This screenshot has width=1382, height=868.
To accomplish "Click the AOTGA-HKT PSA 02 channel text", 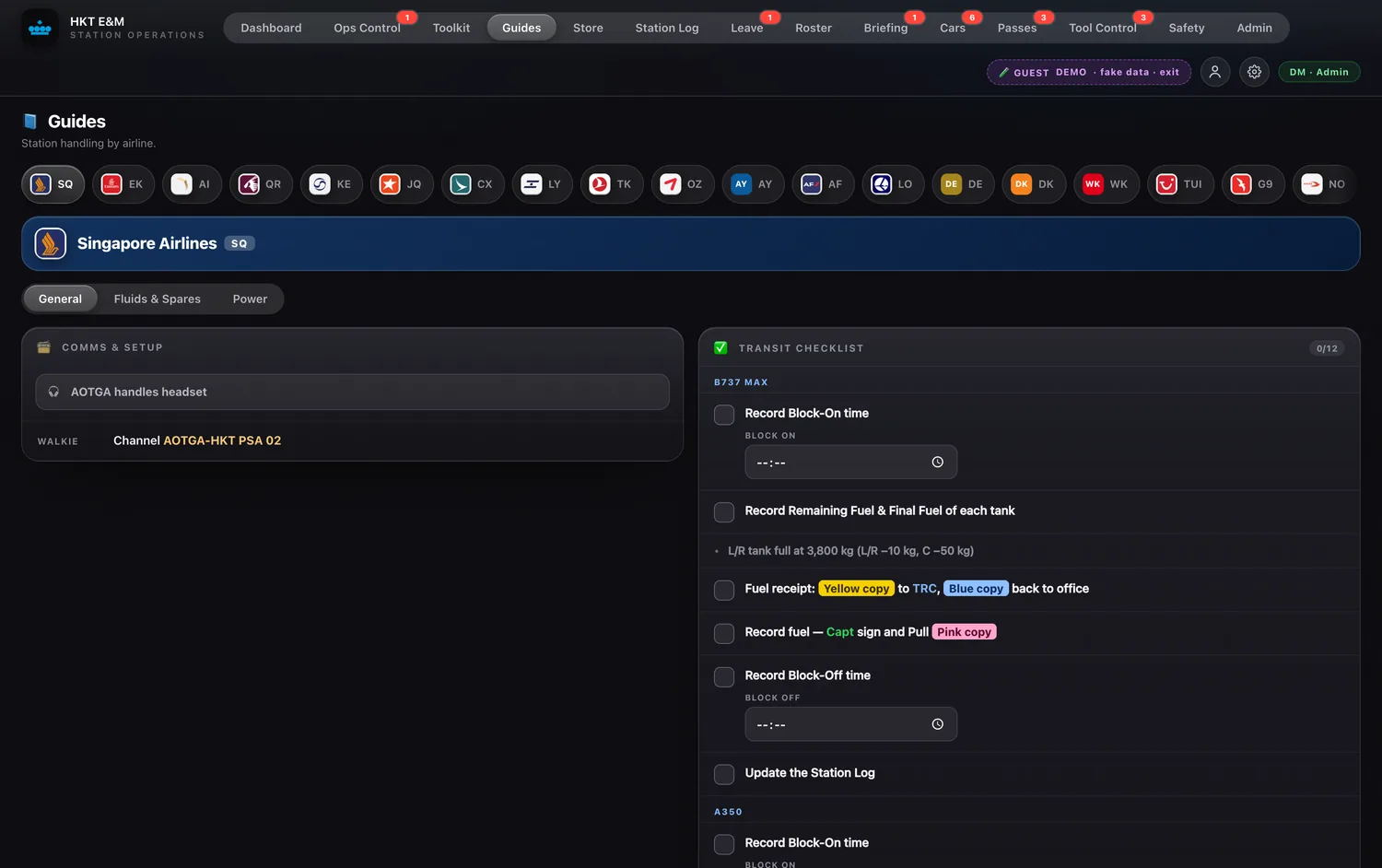I will [222, 440].
